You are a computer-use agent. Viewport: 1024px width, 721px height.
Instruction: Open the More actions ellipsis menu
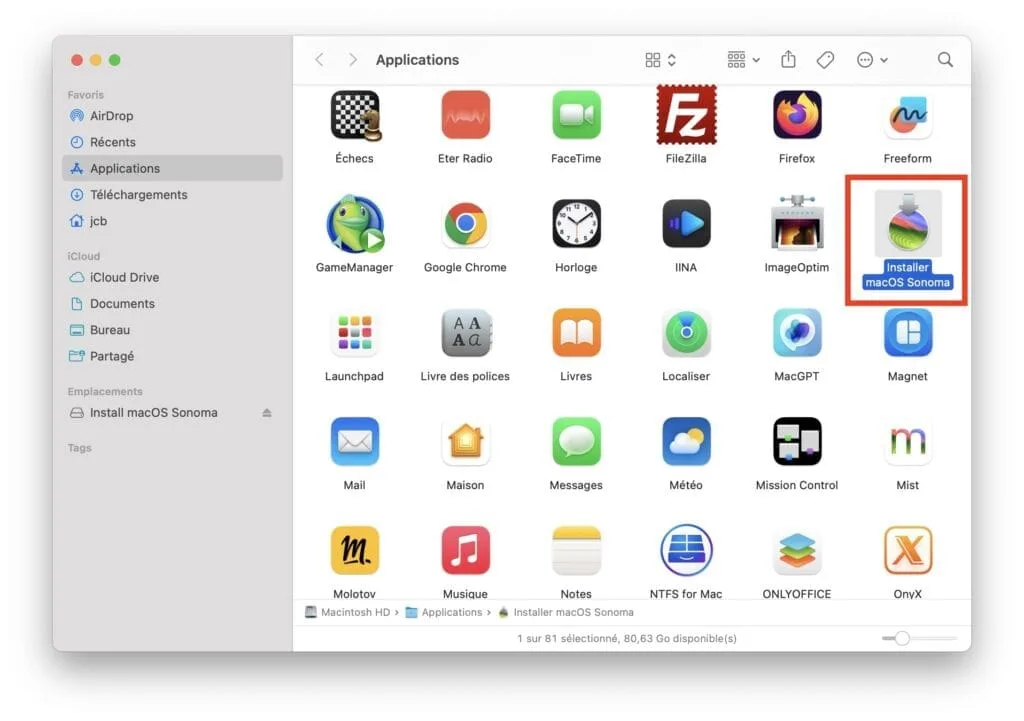tap(872, 60)
